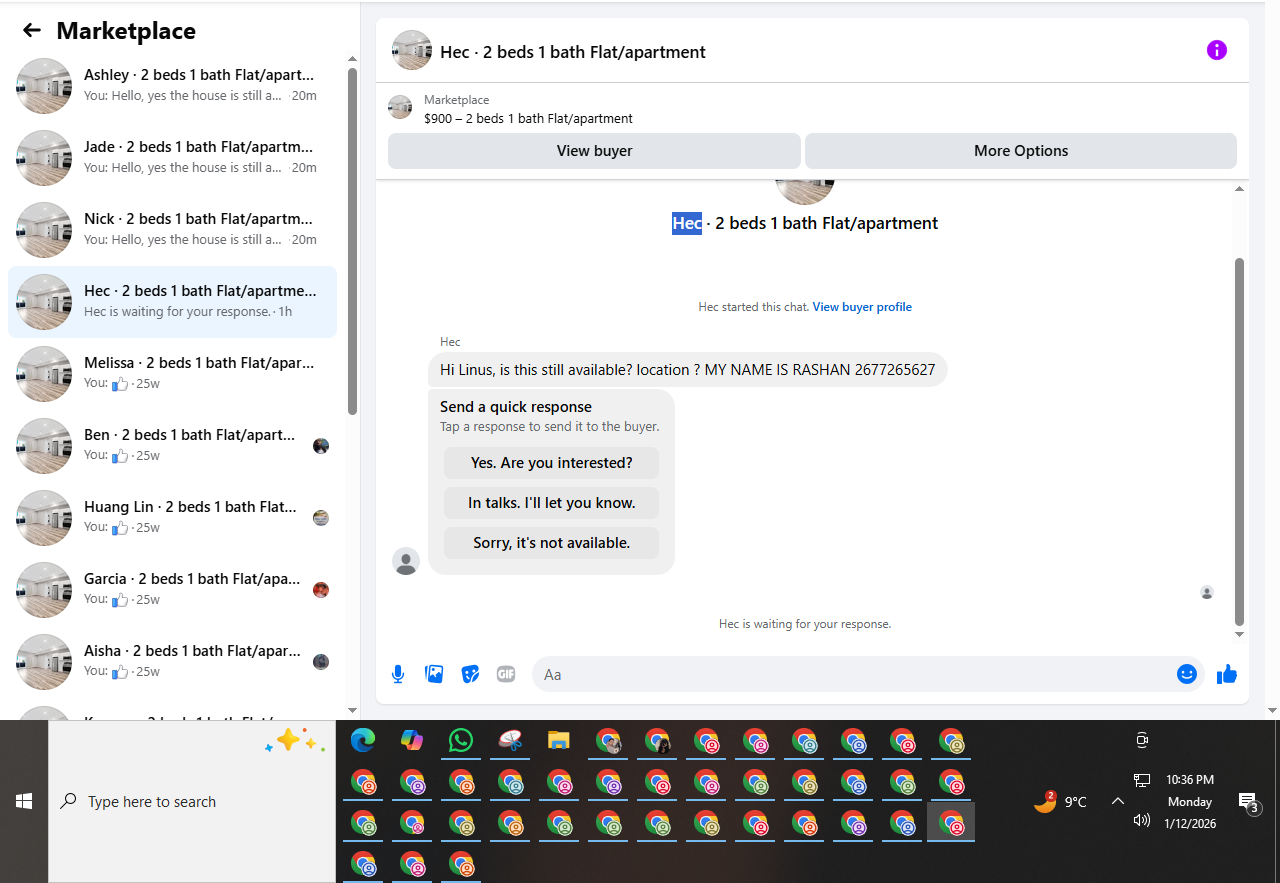Open the chat with Garcia
The height and width of the screenshot is (883, 1280).
tap(172, 589)
